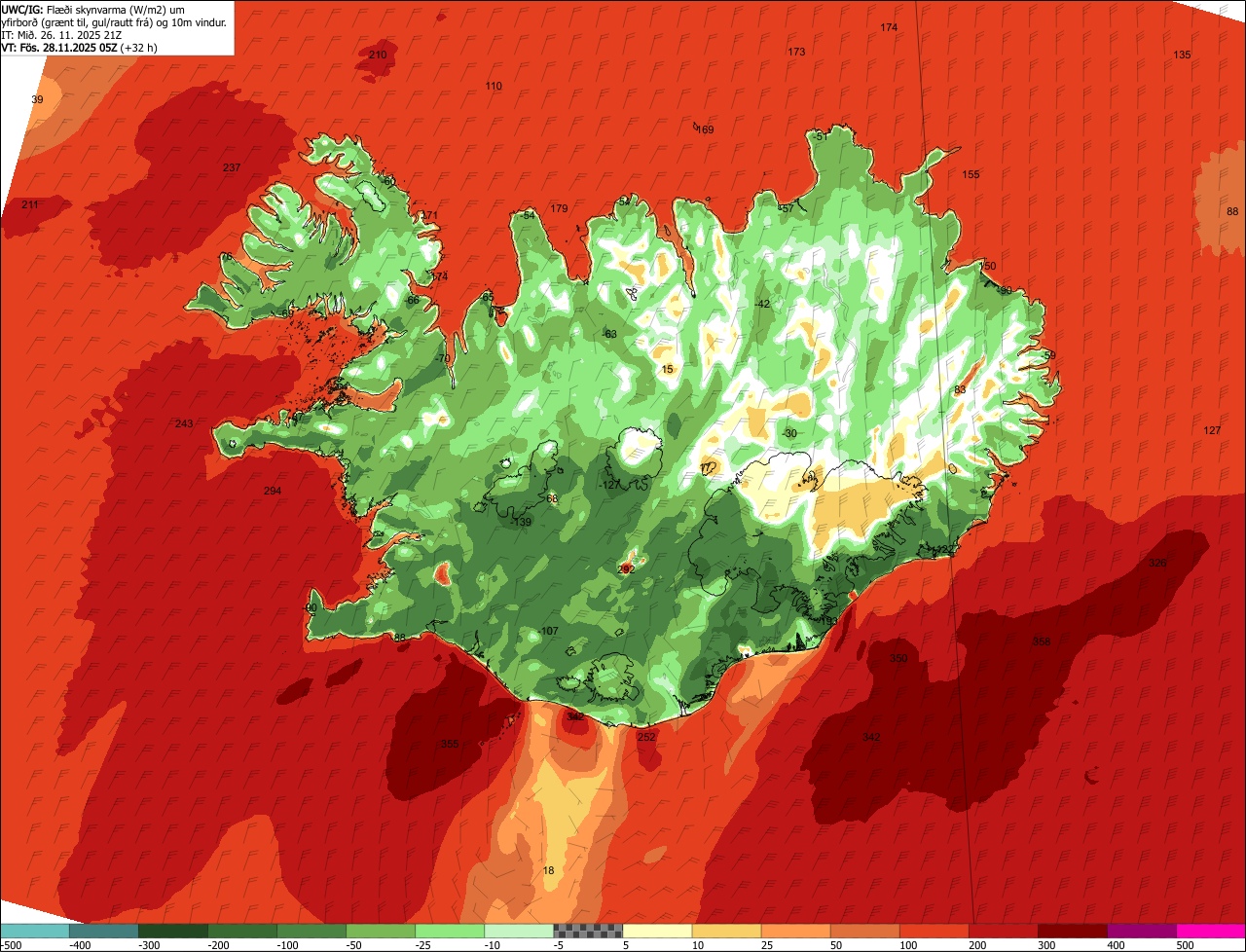Click the map value '355'
This screenshot has height=952, width=1246.
pyautogui.click(x=450, y=744)
